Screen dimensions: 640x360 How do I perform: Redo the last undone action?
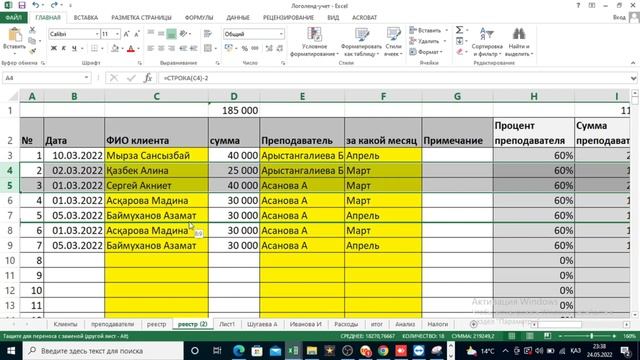(54, 5)
